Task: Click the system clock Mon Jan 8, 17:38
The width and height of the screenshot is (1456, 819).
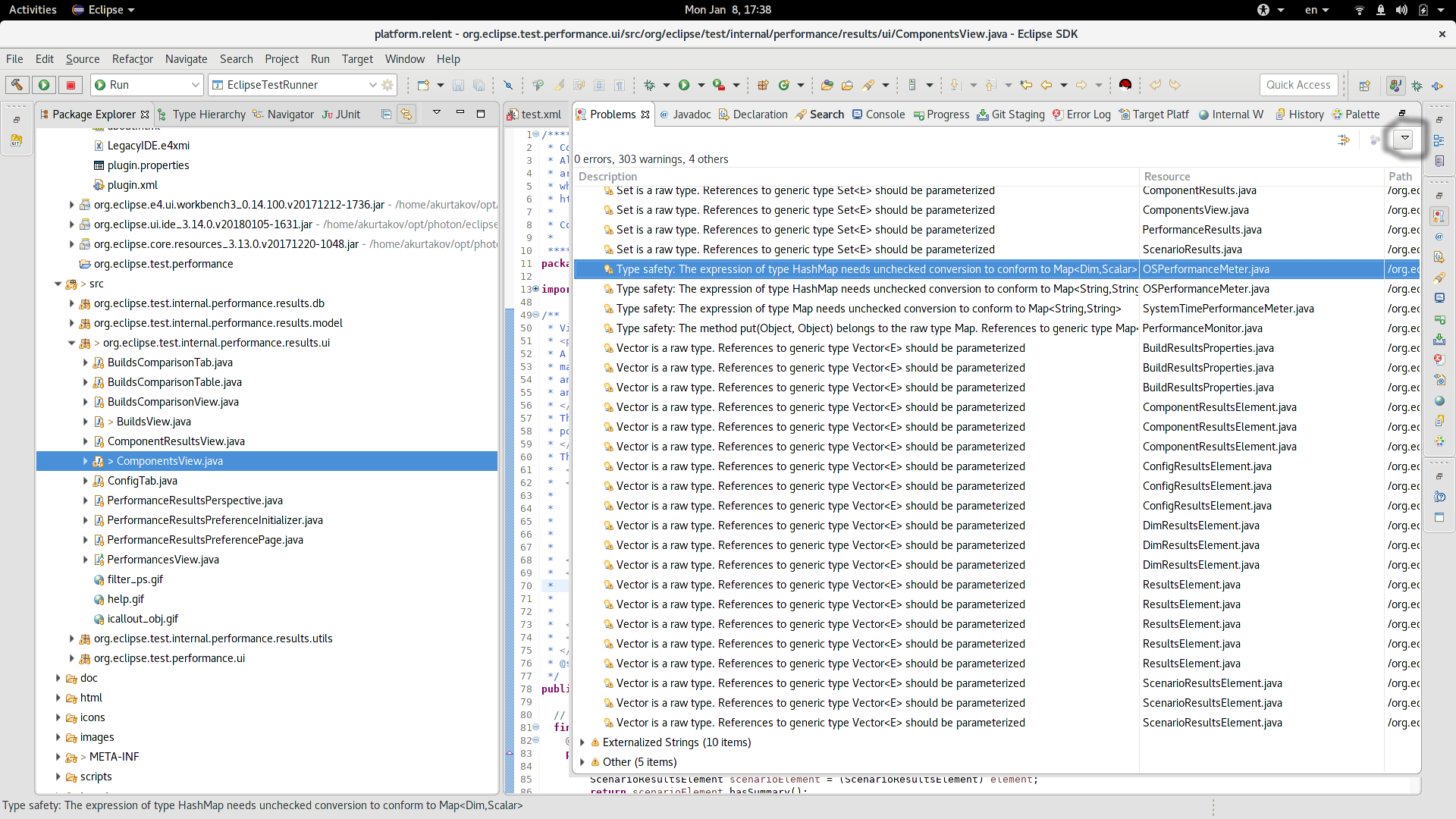Action: [x=727, y=10]
